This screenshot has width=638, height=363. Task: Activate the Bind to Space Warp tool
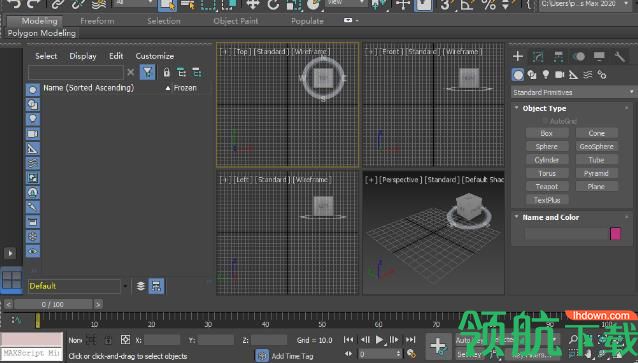coord(98,4)
